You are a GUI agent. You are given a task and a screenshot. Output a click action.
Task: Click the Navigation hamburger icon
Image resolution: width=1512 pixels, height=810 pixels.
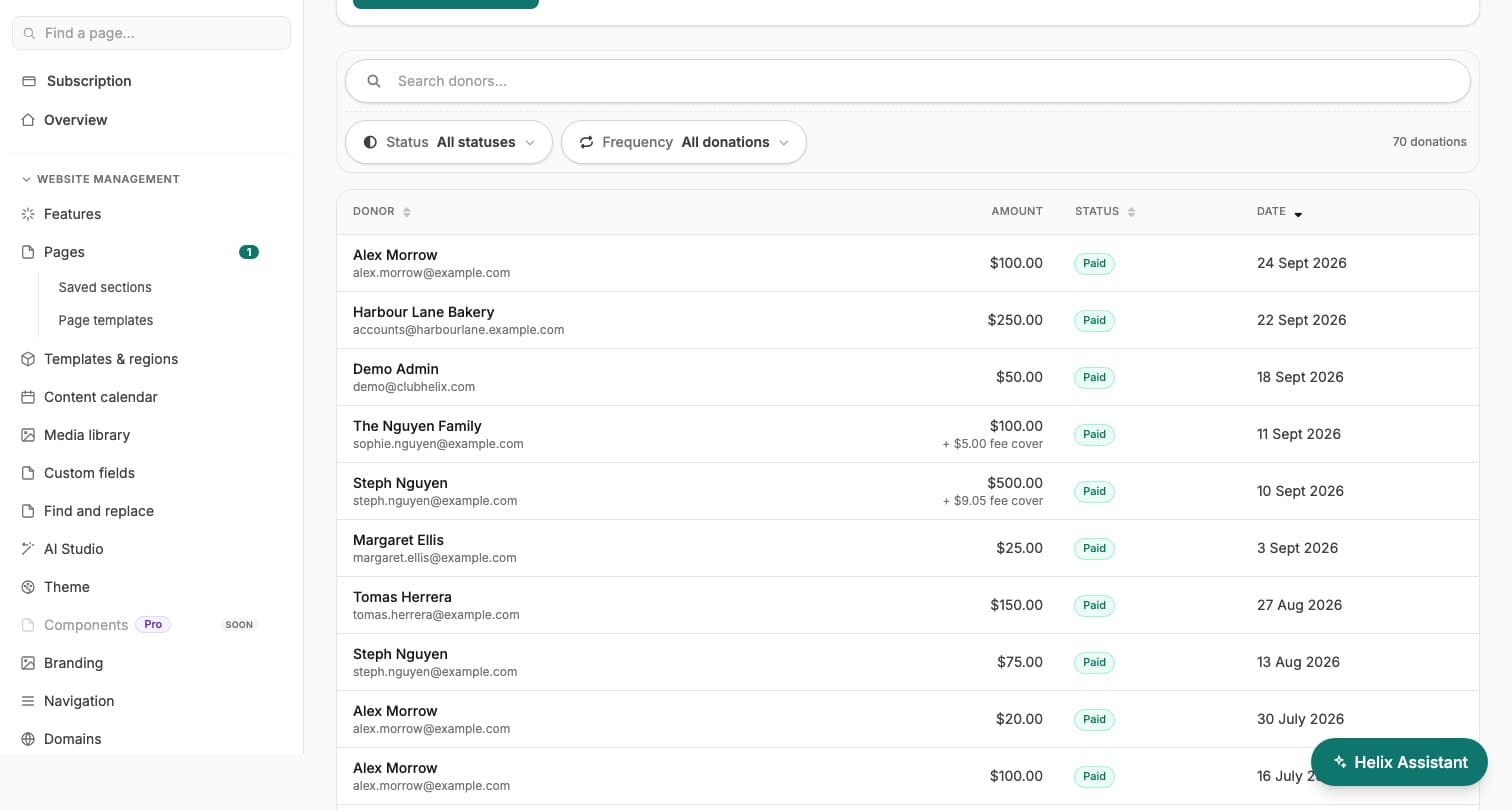28,701
